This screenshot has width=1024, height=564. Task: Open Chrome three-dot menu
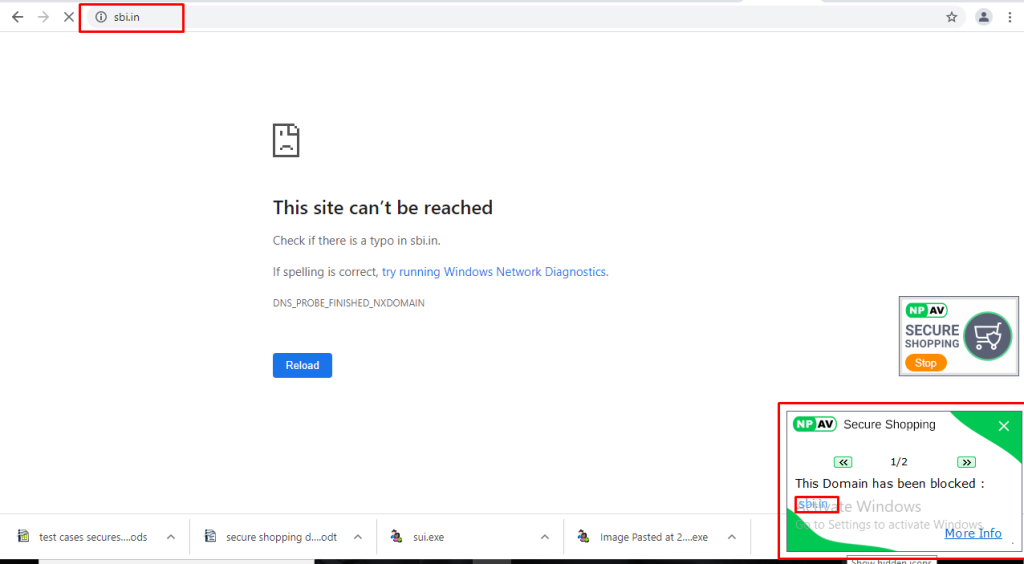click(1012, 17)
